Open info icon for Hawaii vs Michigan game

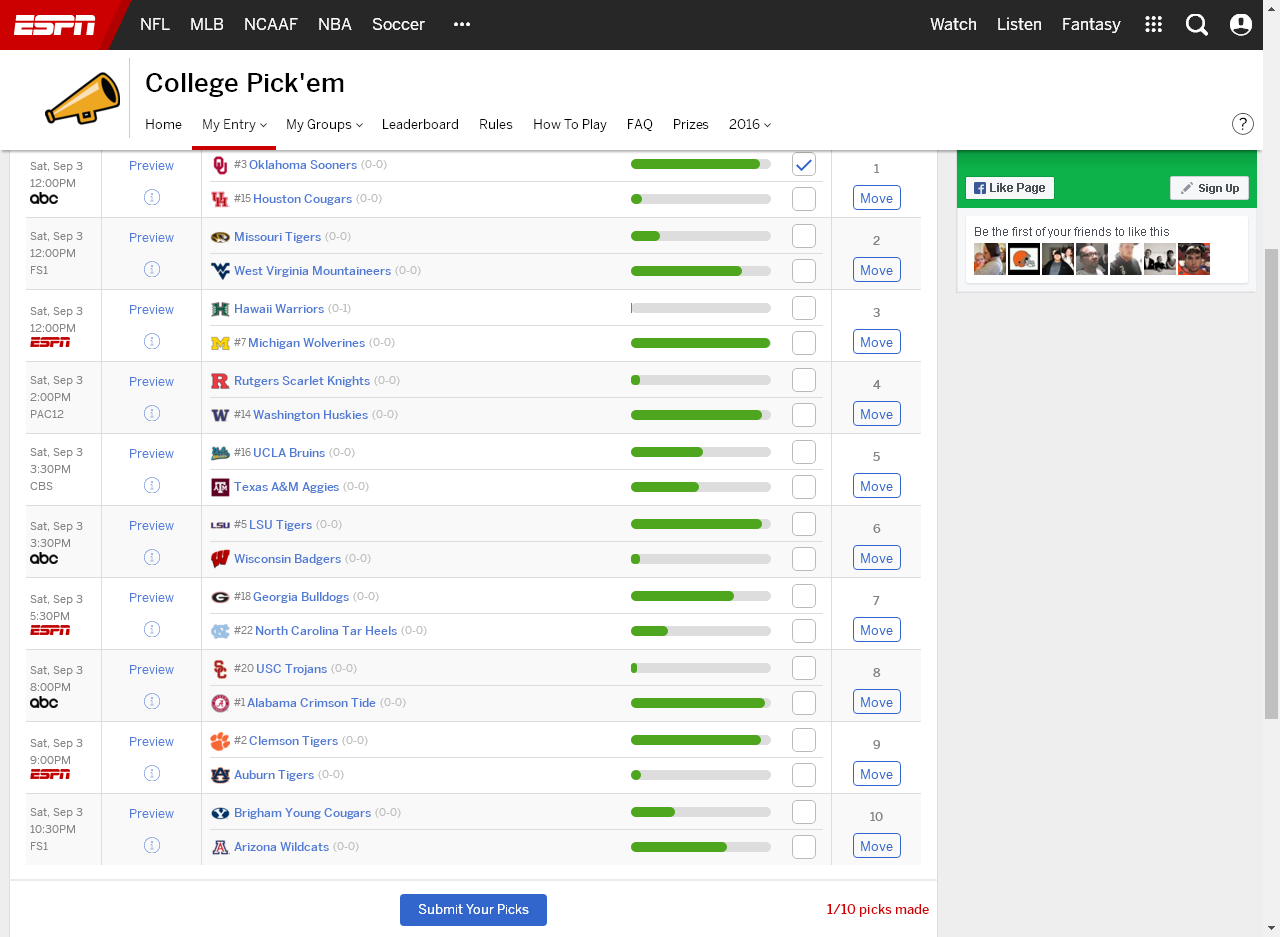[x=152, y=341]
